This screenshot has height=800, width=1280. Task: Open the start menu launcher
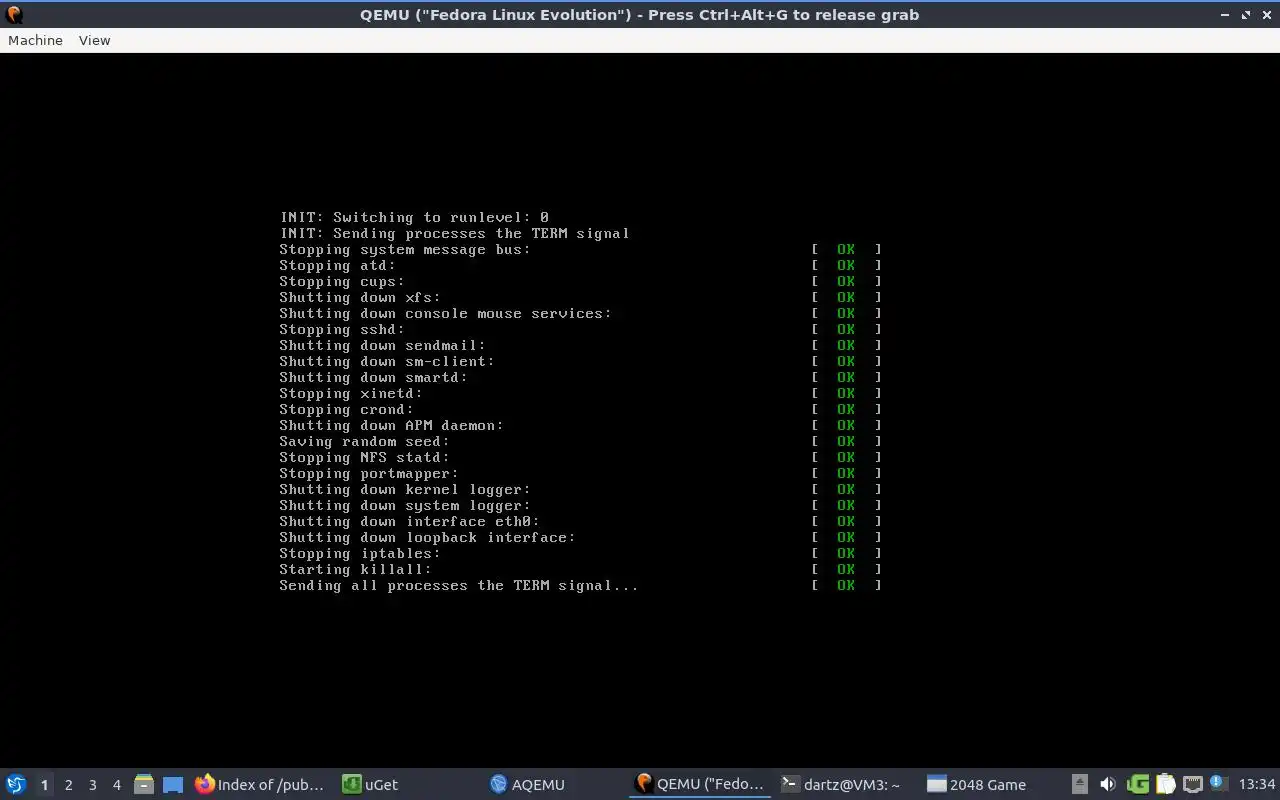(16, 784)
